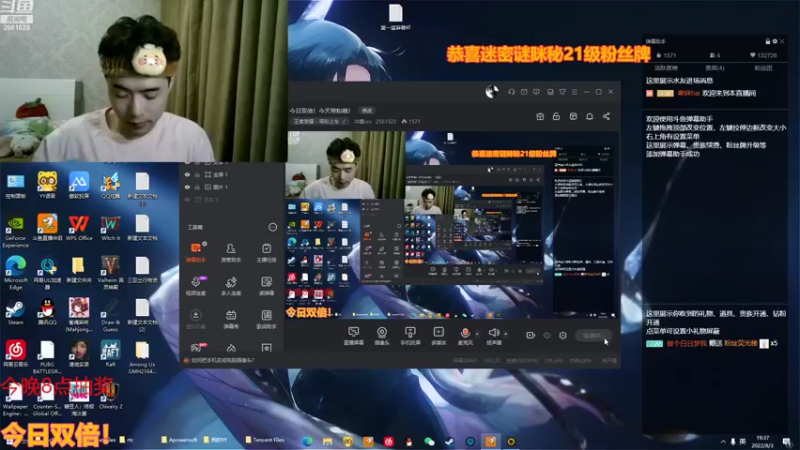Screen dimensions: 800x450
Task: Expand the toolbox with the round more button
Action: (272, 227)
